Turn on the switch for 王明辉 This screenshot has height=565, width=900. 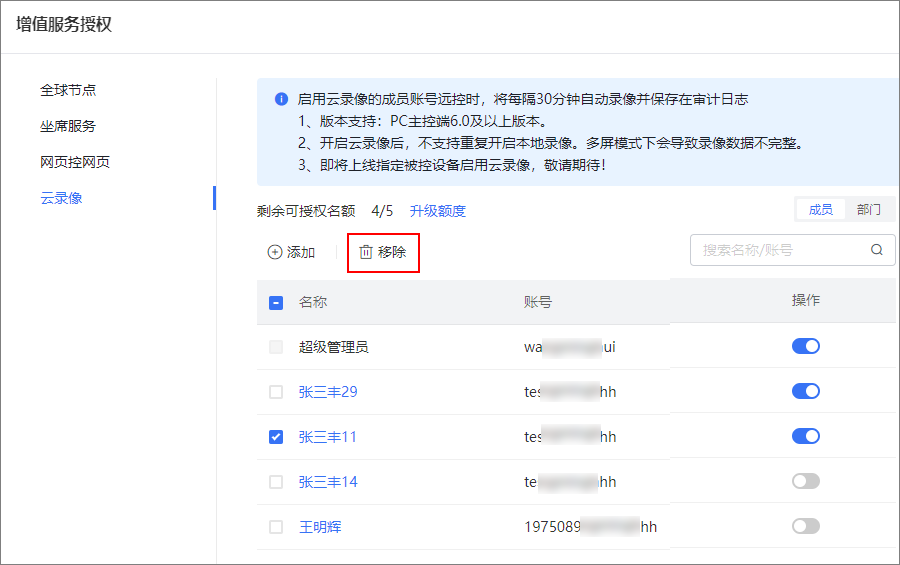(805, 526)
